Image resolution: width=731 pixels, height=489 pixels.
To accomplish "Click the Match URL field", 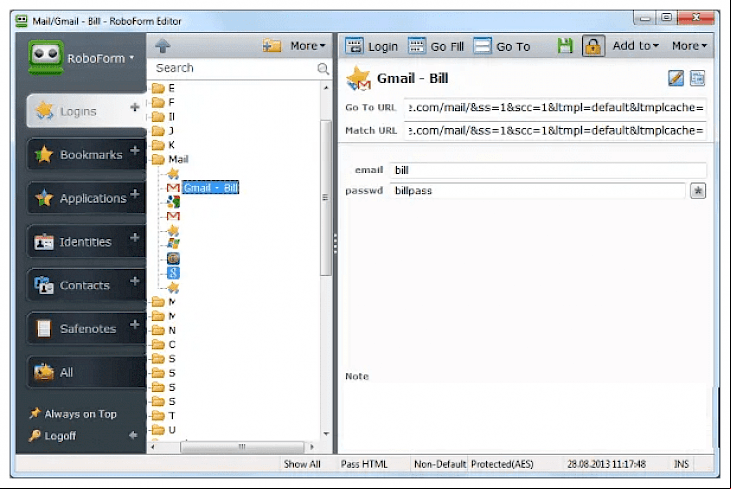I will [x=555, y=131].
